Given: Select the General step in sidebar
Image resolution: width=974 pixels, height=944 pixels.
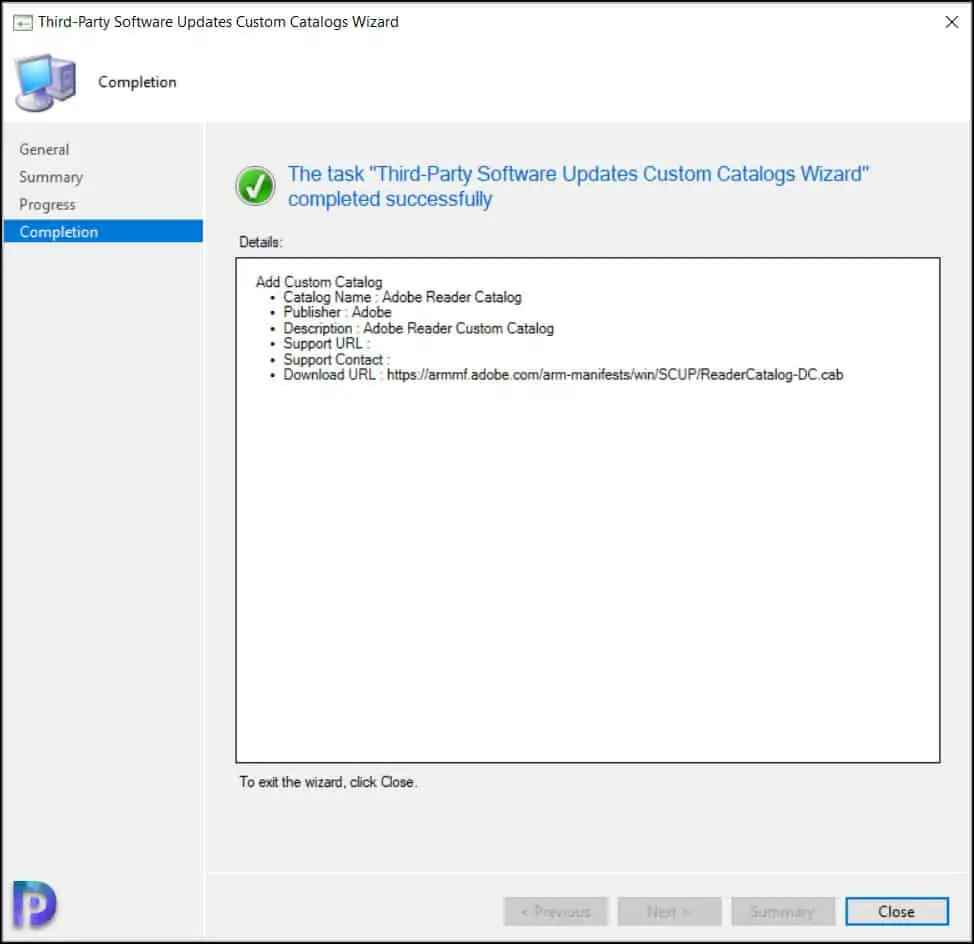Looking at the screenshot, I should [x=44, y=150].
